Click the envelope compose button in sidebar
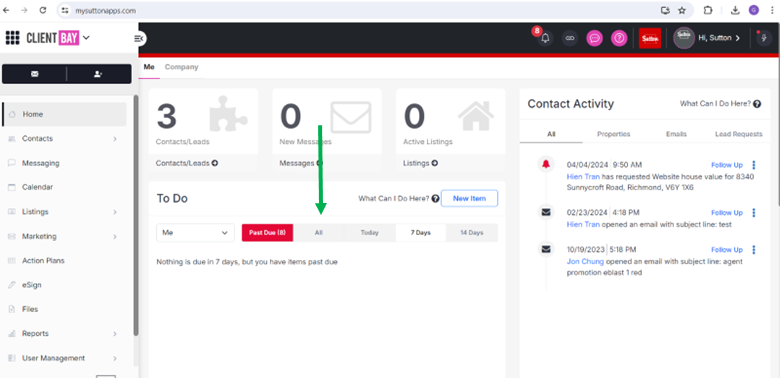 34,74
